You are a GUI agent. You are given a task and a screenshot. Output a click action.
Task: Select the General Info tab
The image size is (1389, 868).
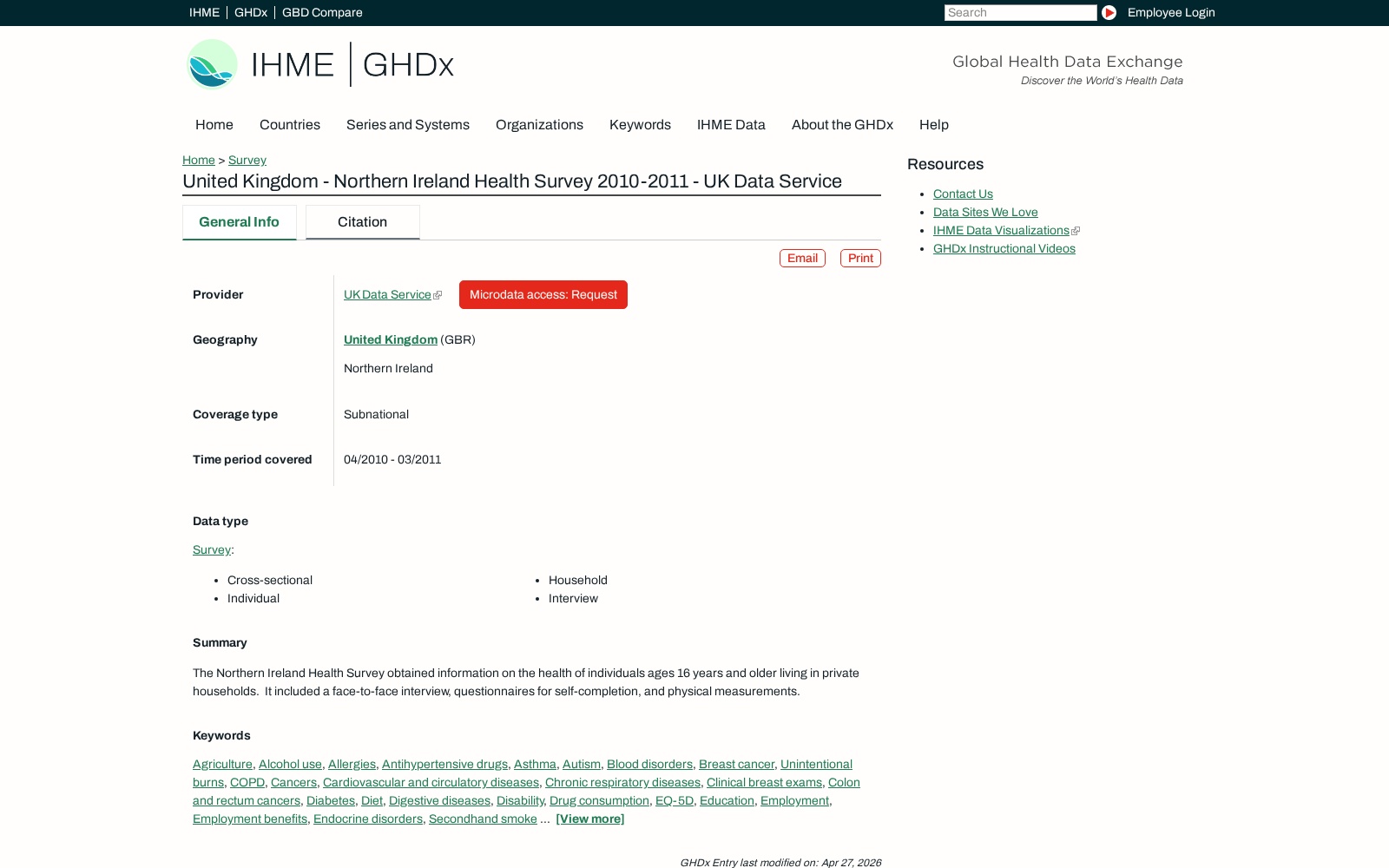point(239,222)
